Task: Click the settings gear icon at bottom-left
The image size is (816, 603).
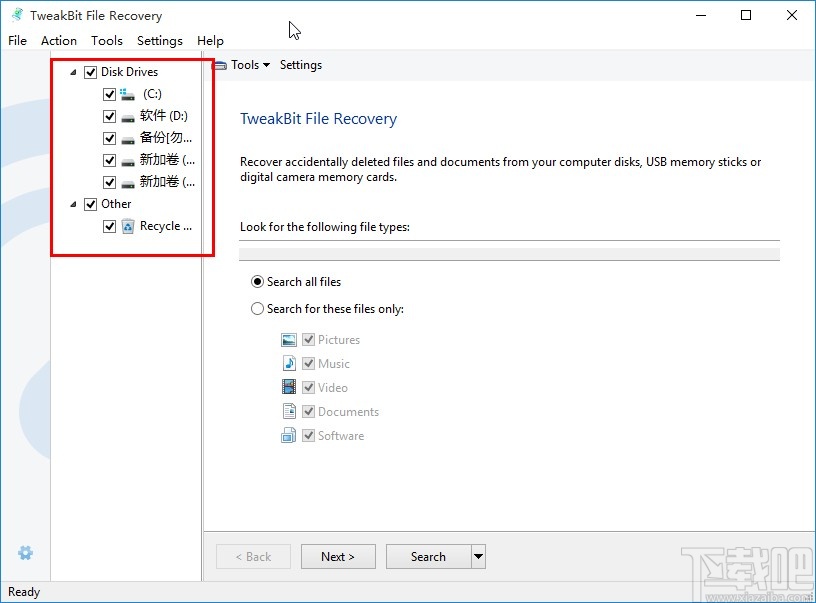Action: pos(26,553)
